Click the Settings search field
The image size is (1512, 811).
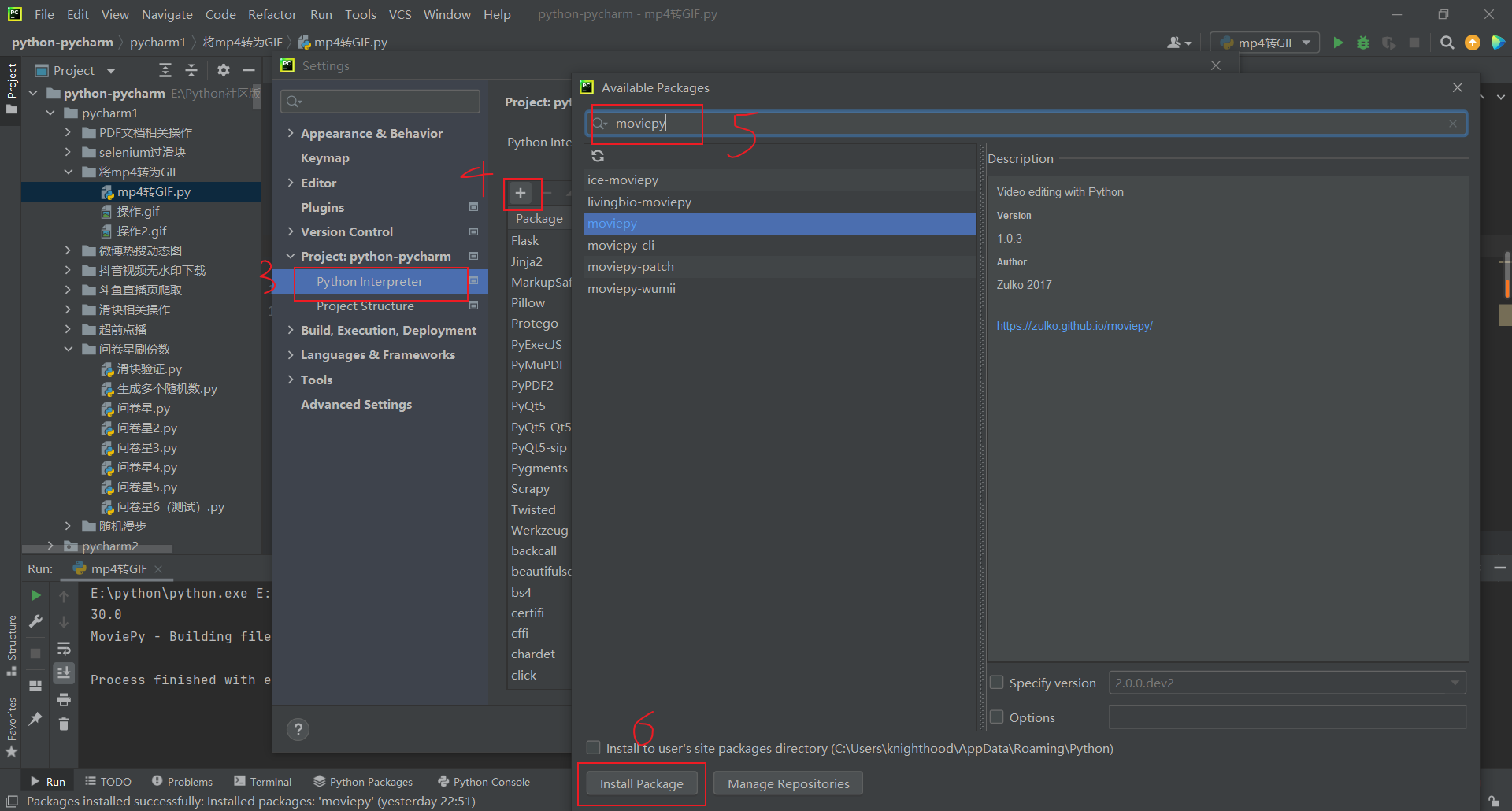[x=380, y=101]
